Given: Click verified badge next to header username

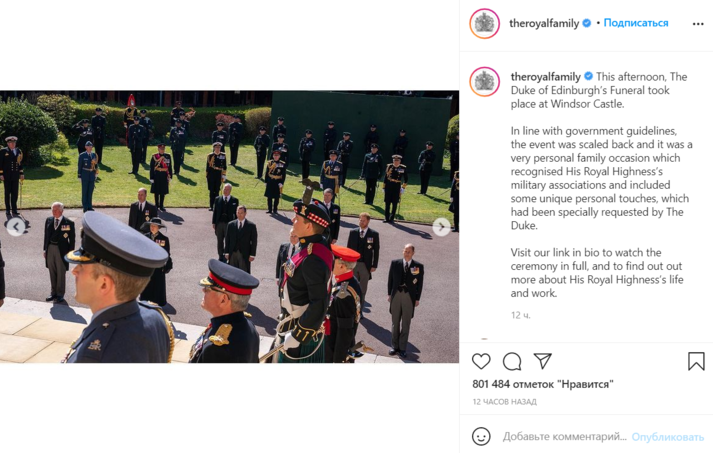Looking at the screenshot, I should click(x=587, y=23).
